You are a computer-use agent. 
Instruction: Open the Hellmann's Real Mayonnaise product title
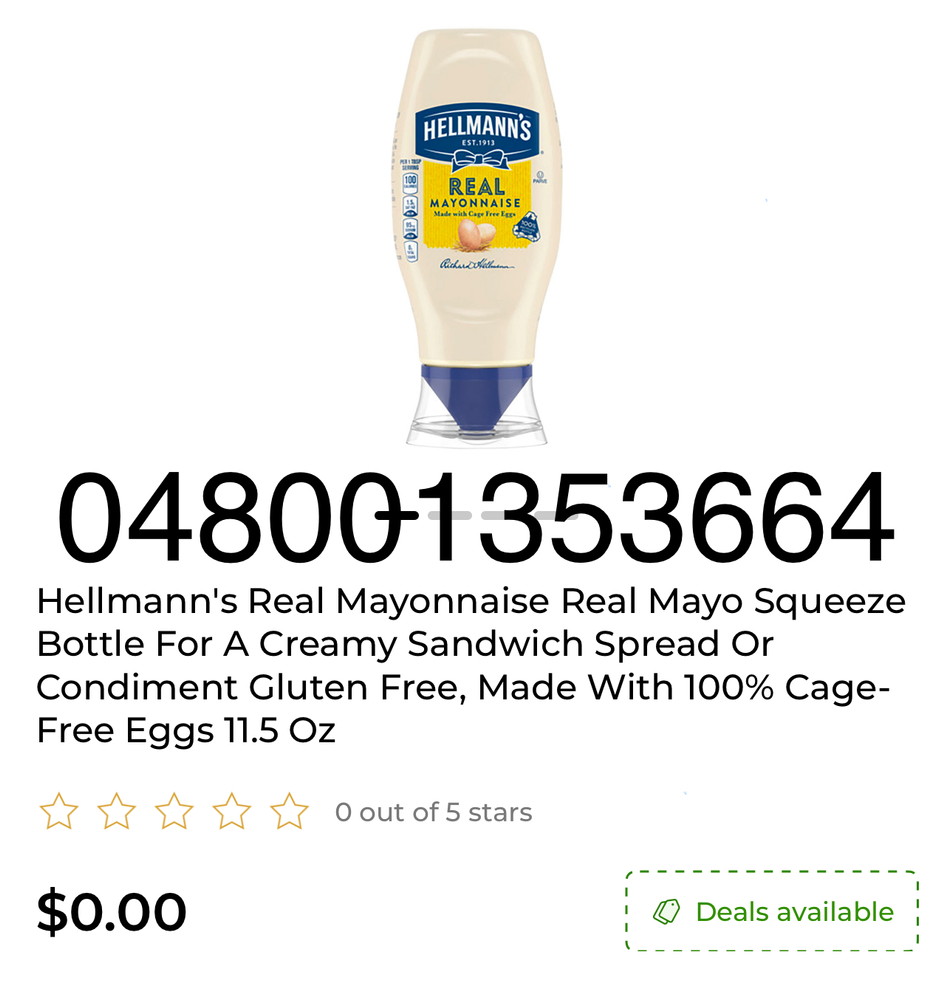pos(471,665)
